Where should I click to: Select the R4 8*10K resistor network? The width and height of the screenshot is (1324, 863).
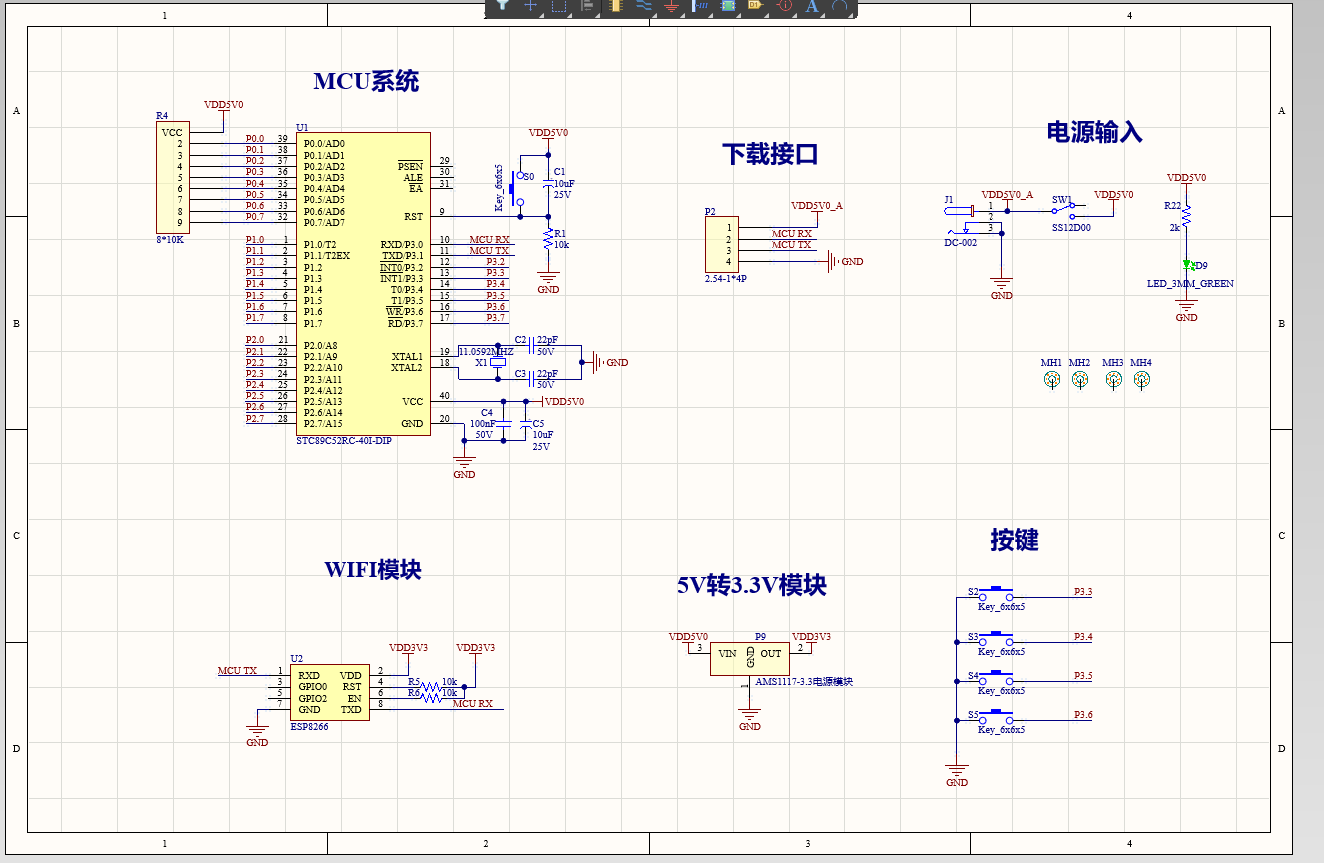click(172, 177)
